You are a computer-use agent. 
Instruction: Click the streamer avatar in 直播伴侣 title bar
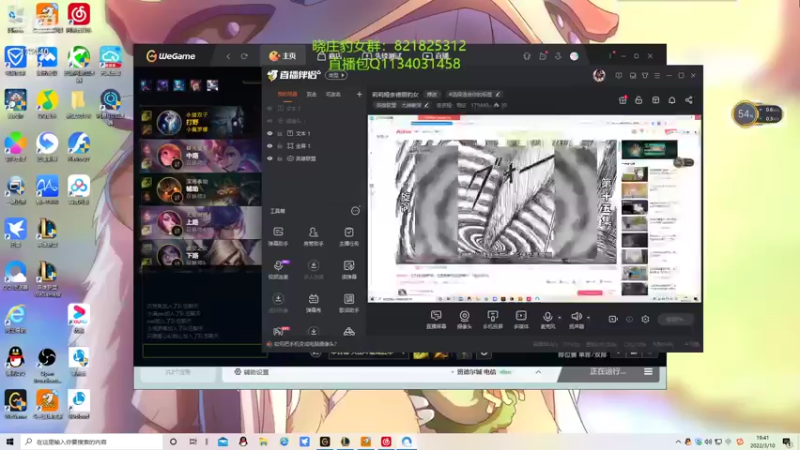599,76
